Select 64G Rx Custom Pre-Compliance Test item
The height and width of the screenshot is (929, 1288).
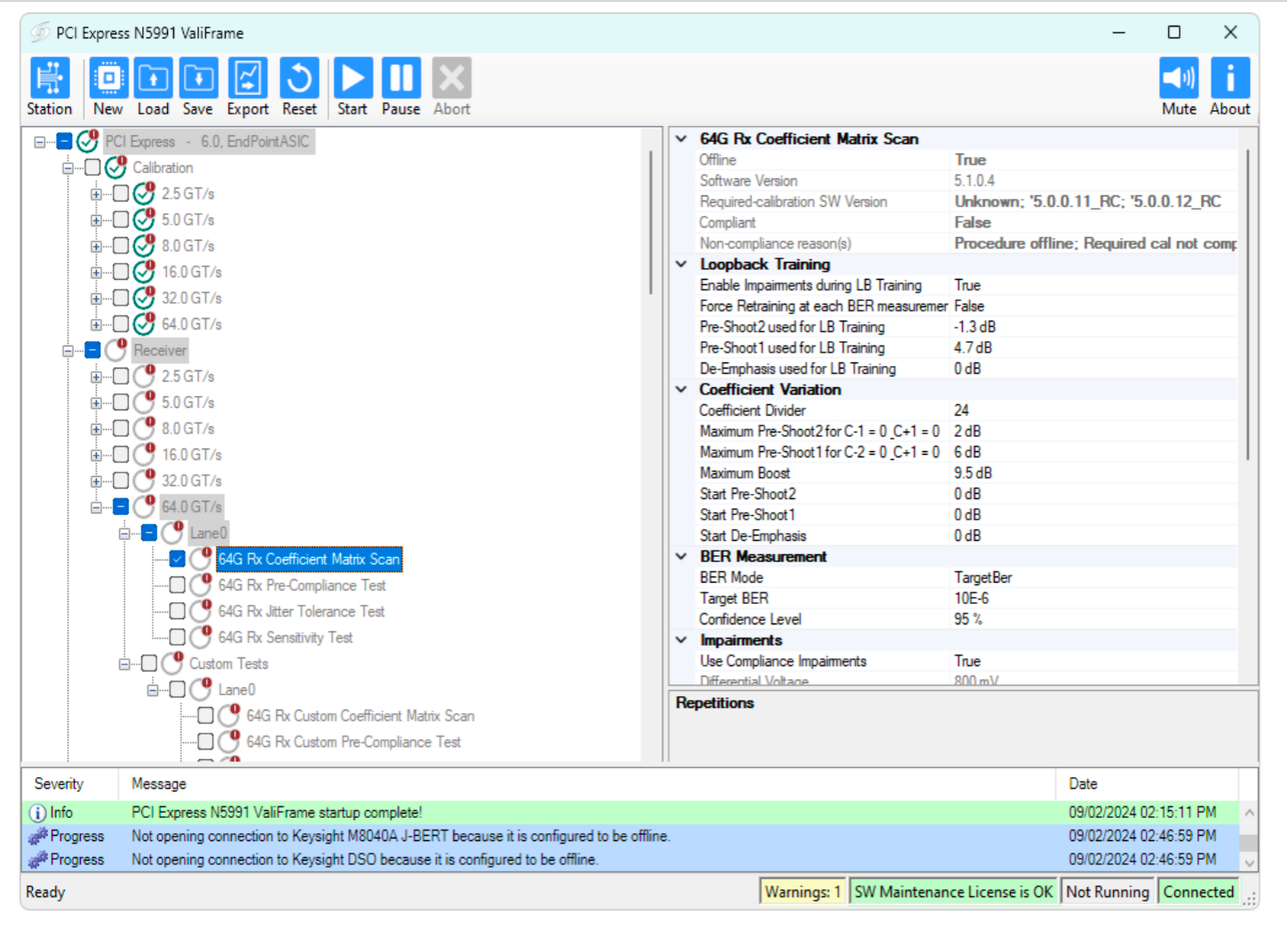(x=354, y=742)
